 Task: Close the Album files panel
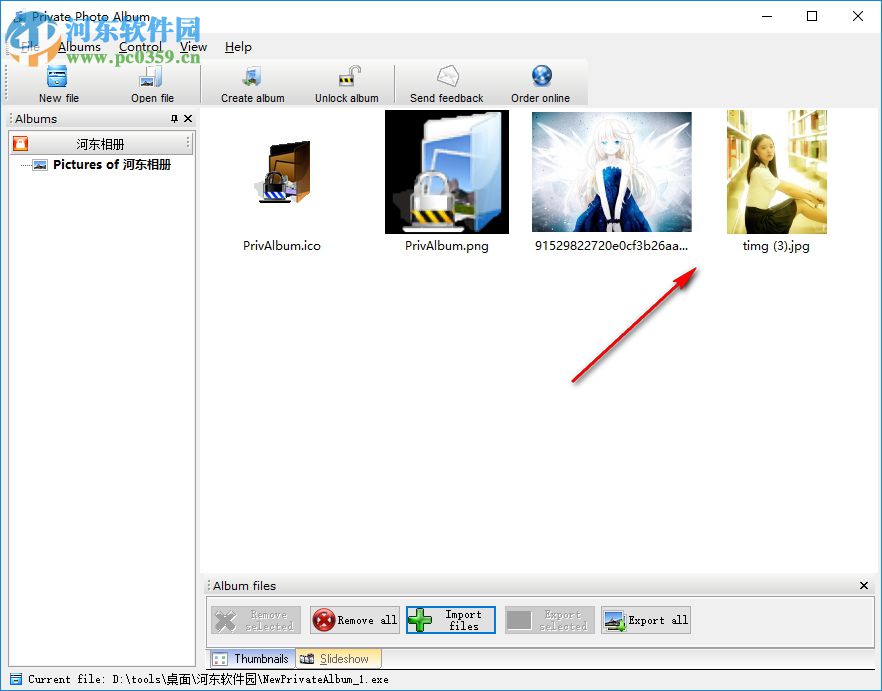coord(864,586)
